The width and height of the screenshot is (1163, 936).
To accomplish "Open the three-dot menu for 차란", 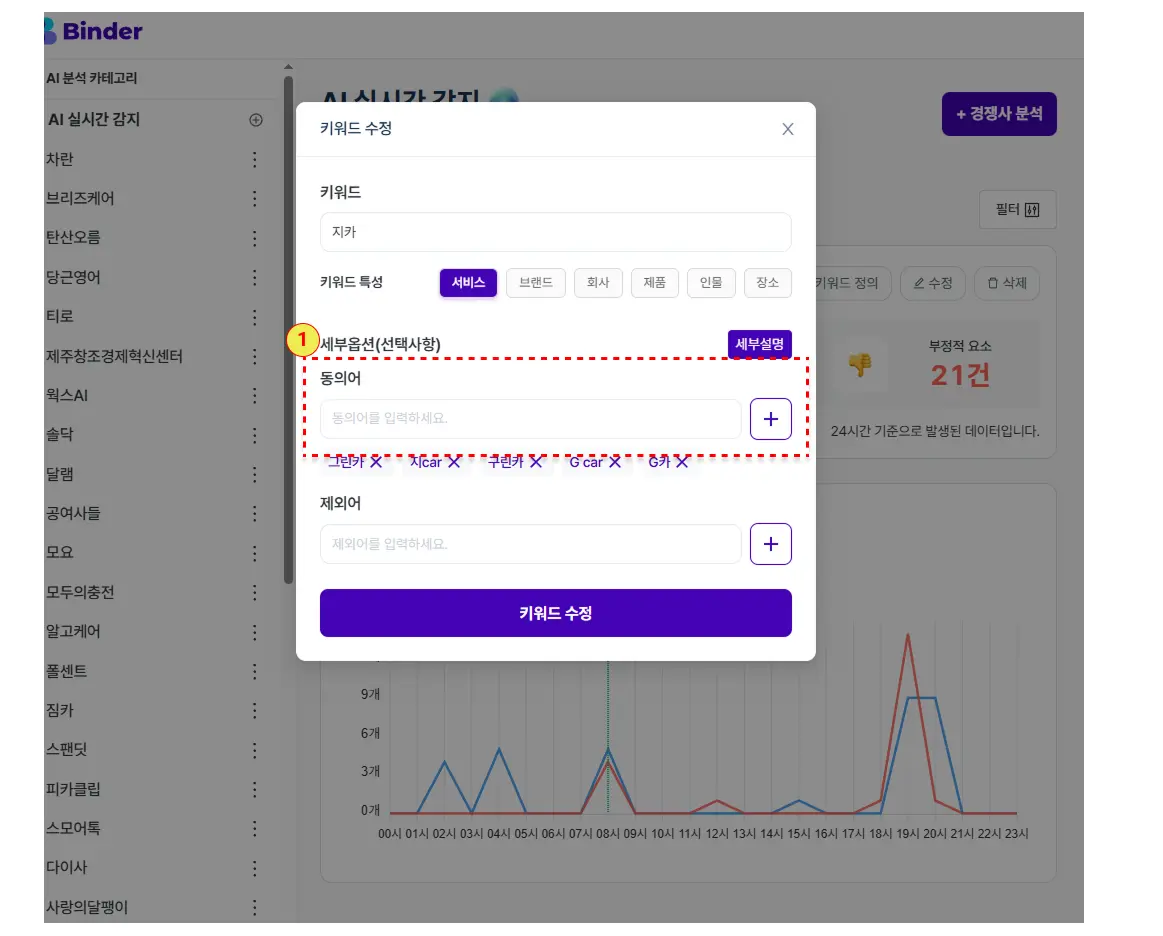I will (x=254, y=160).
